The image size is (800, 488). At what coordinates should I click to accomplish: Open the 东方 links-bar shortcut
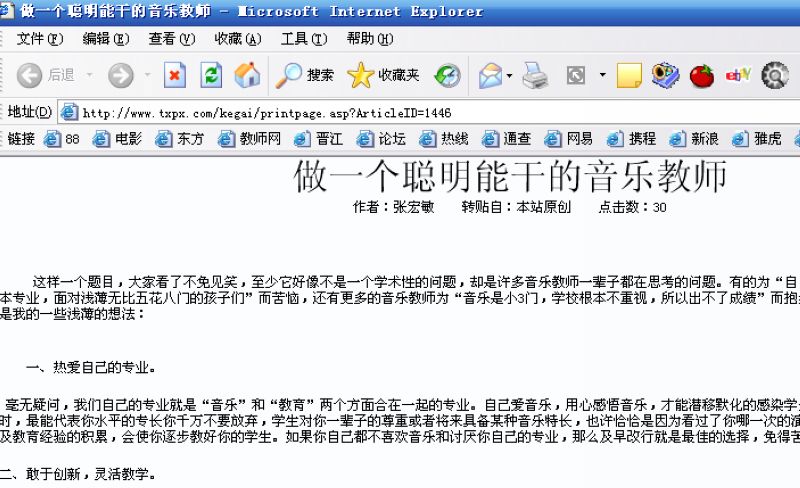pyautogui.click(x=180, y=139)
